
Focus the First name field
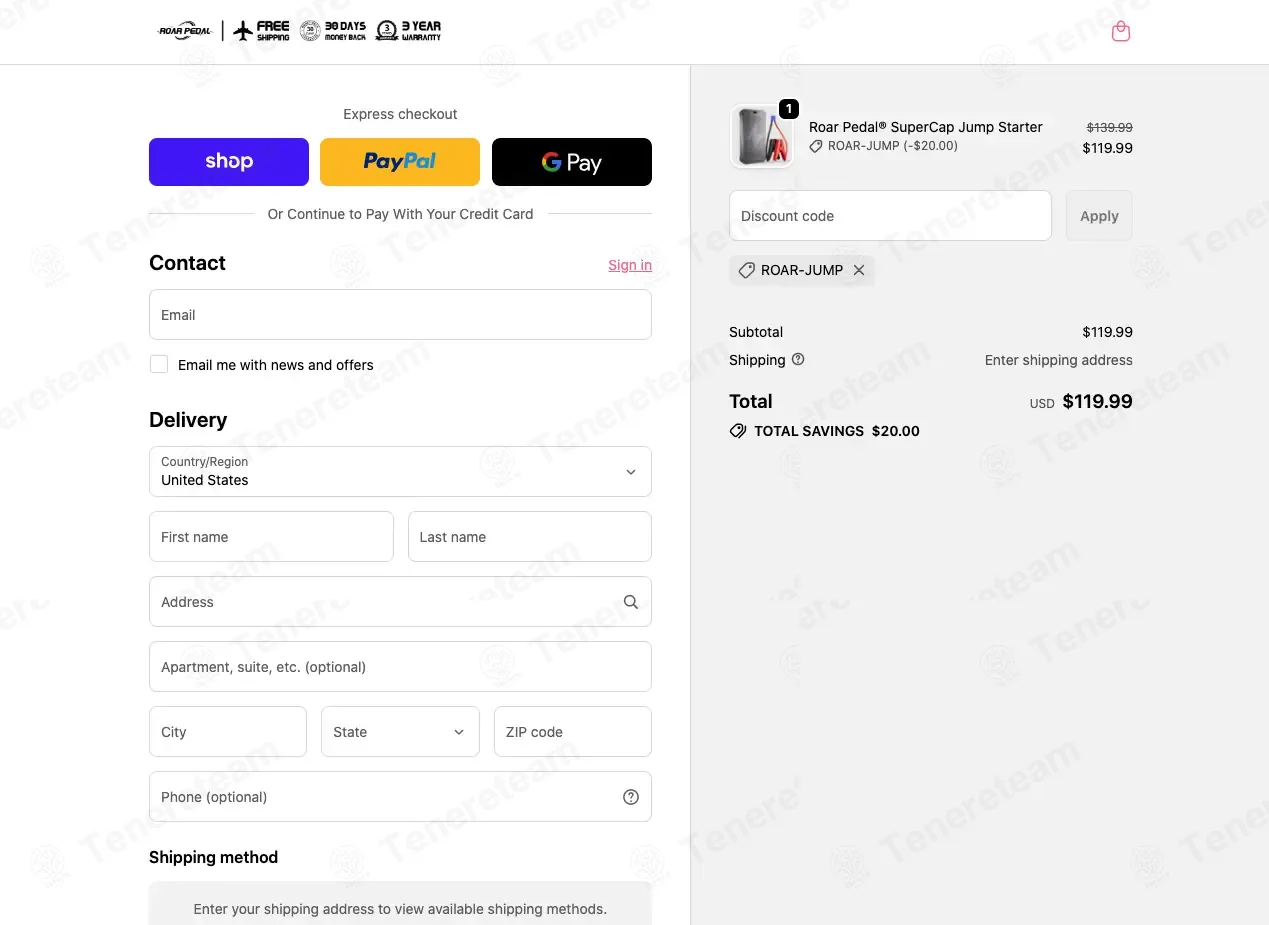271,537
